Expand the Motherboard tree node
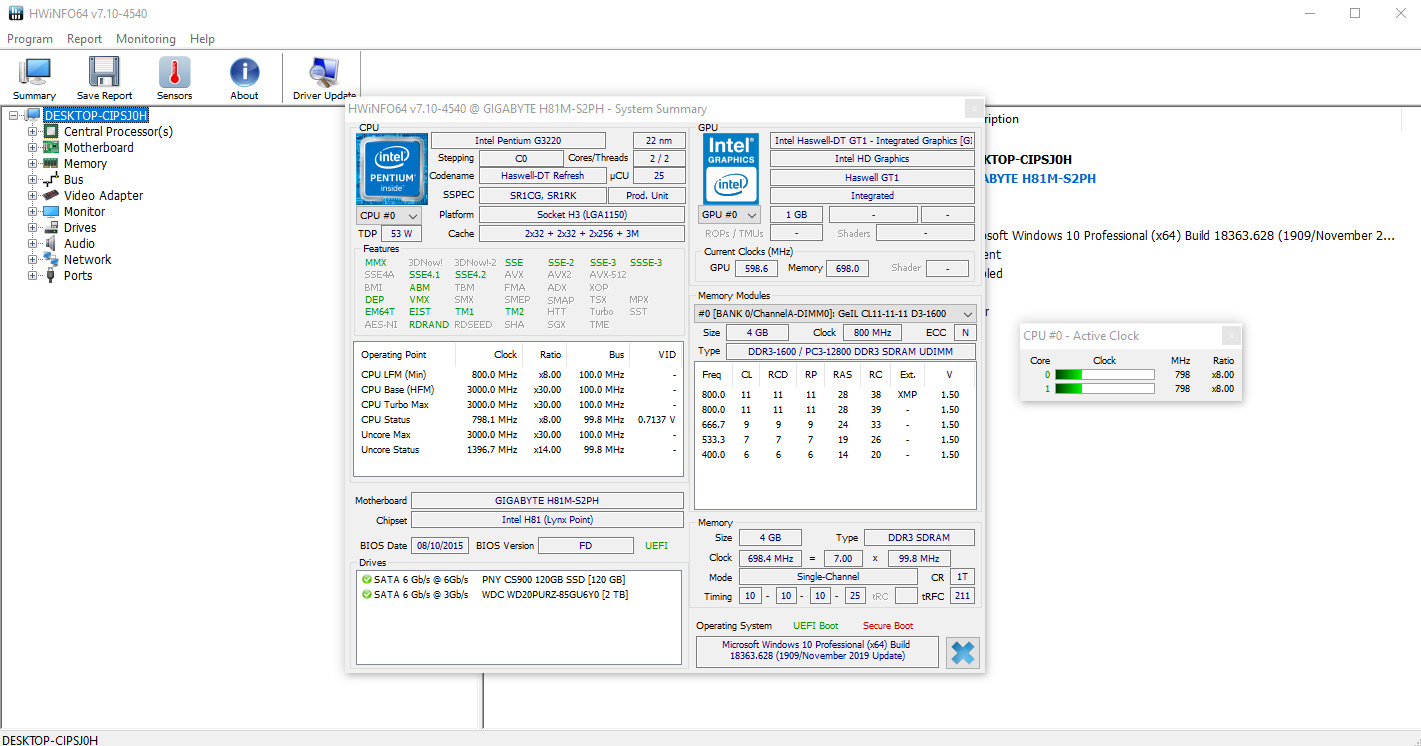Screen dimensions: 1421x746 pos(32,147)
